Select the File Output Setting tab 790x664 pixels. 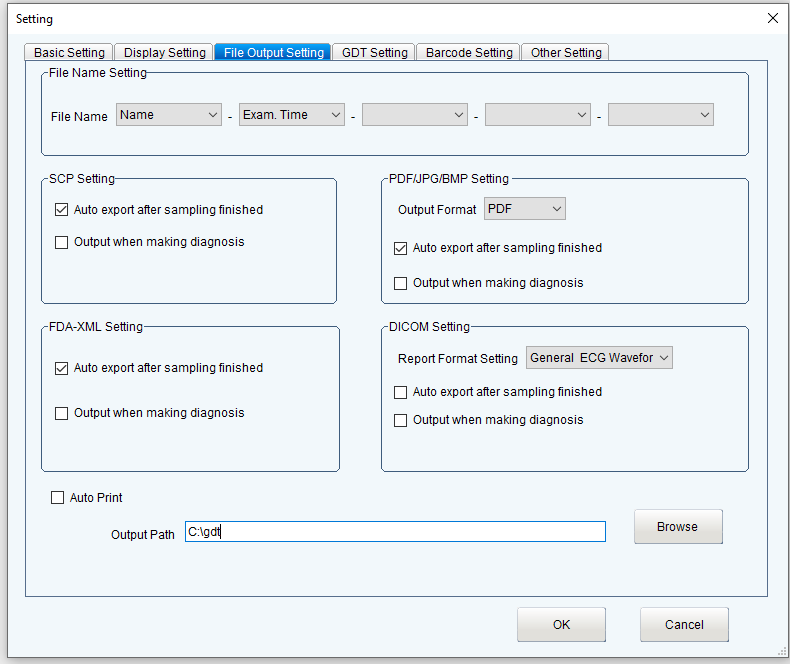[x=273, y=52]
